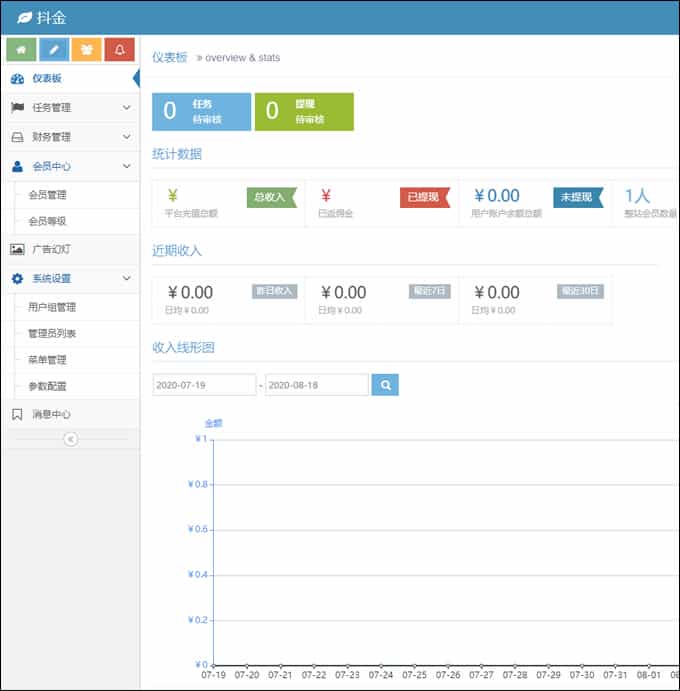The height and width of the screenshot is (691, 680).
Task: Click the 统计数据 section heading
Action: [177, 154]
